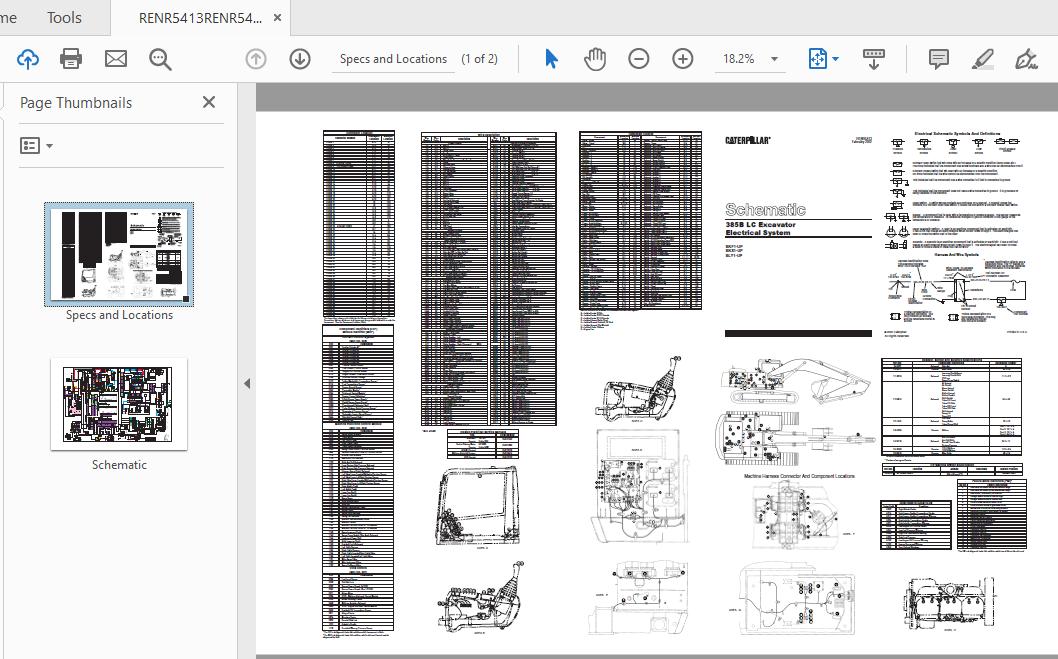
Task: Click the 18.2% zoom value field
Action: [x=739, y=59]
